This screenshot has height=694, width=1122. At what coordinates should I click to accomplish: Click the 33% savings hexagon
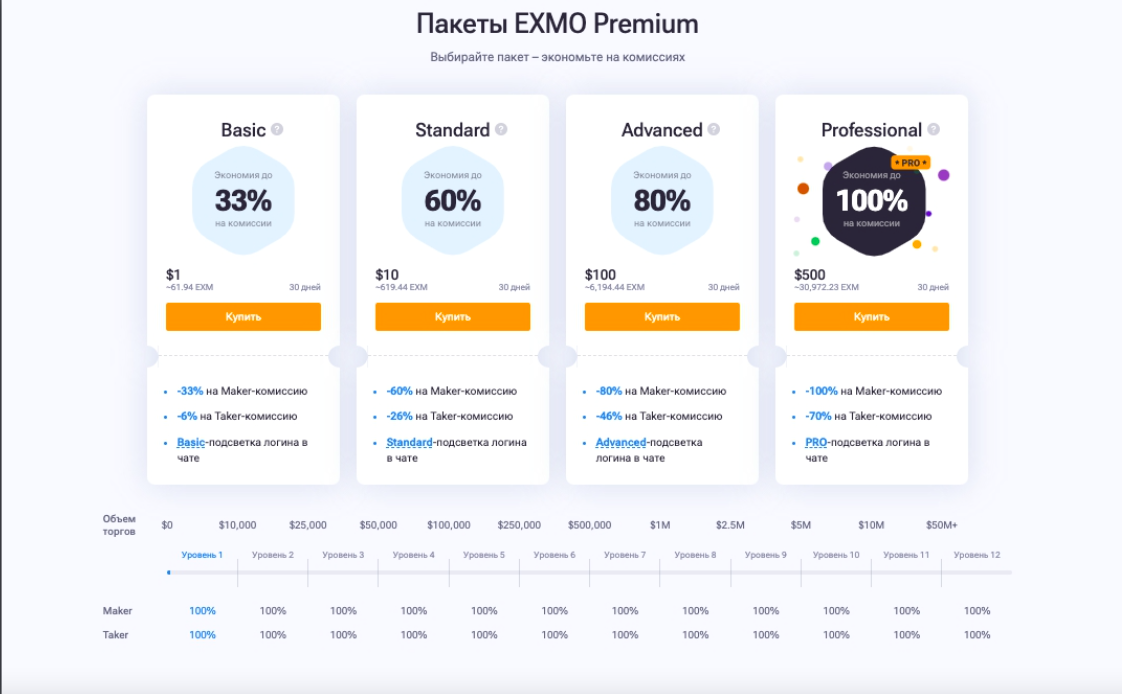(243, 201)
